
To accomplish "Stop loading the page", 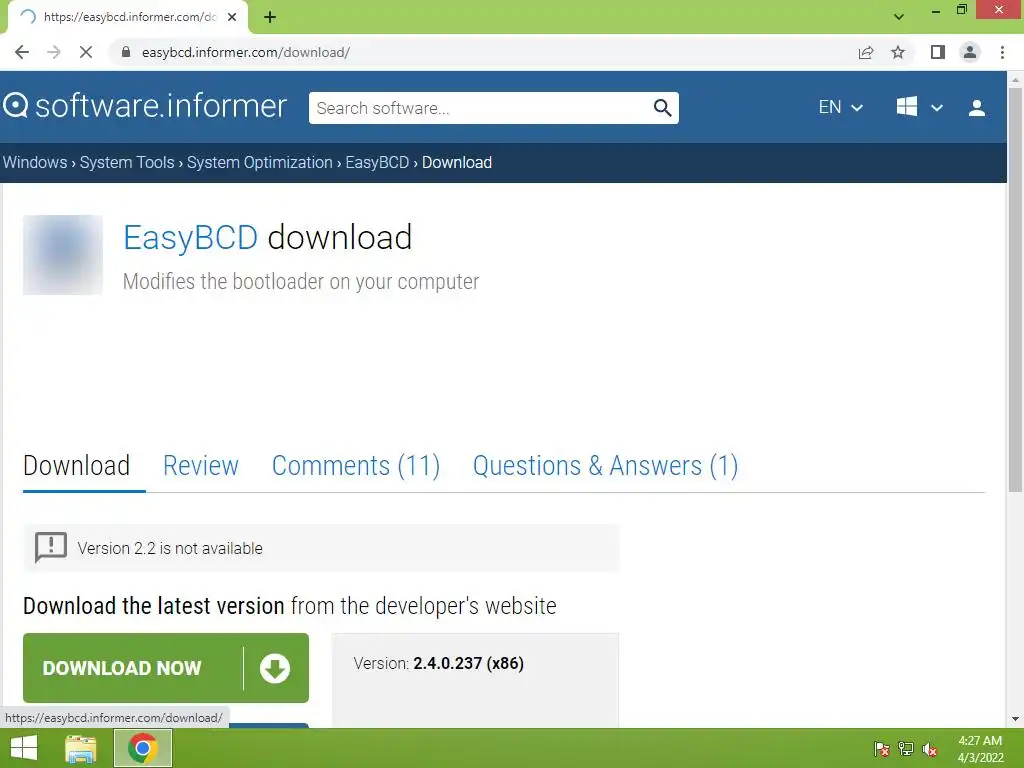I will point(86,52).
